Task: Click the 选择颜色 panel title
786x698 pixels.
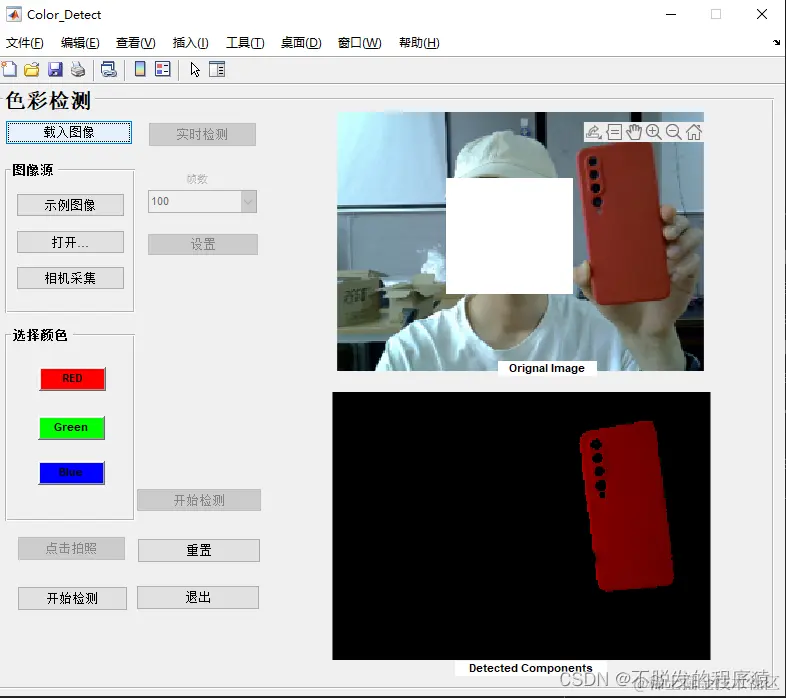Action: pos(40,335)
